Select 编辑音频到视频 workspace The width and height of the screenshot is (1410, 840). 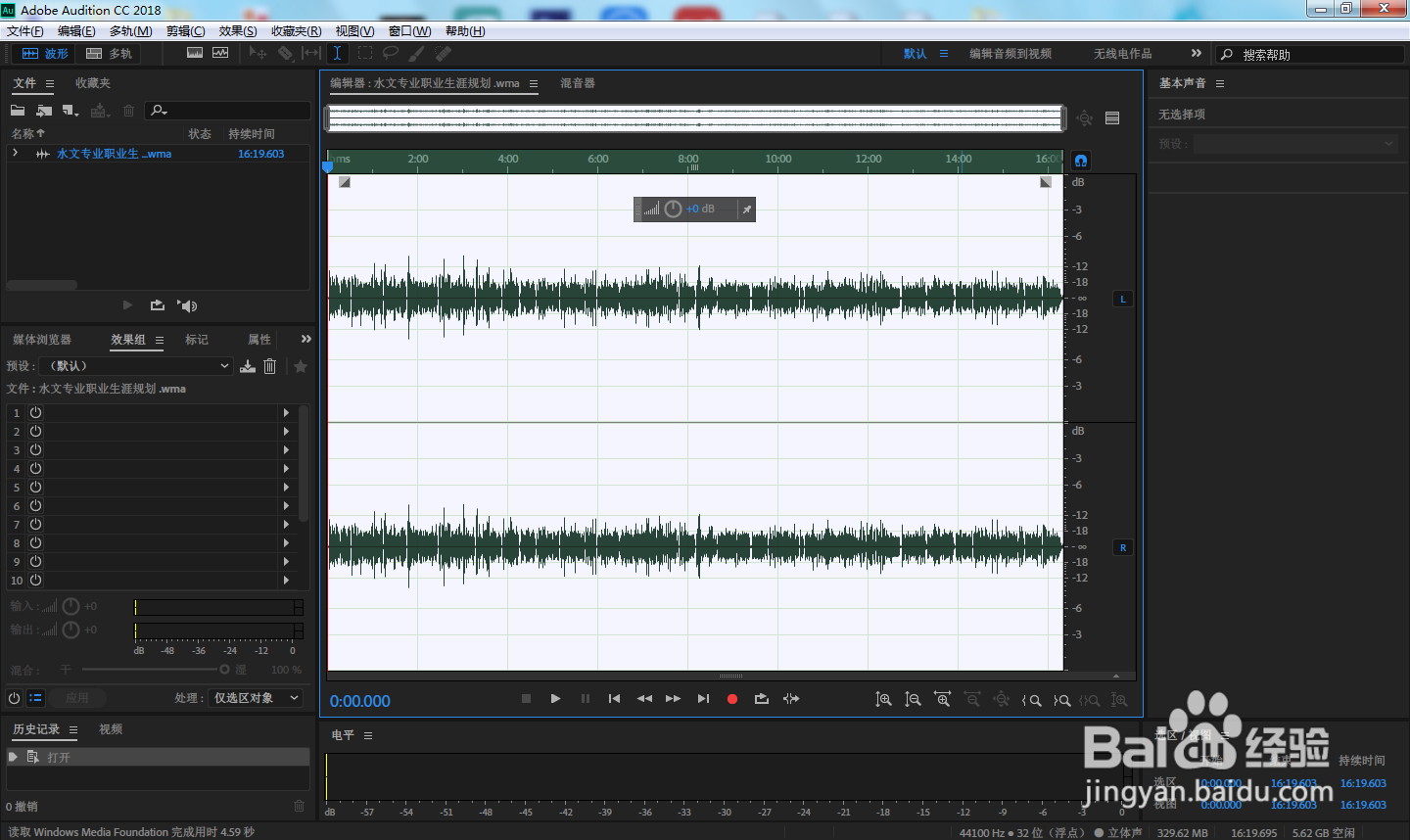[x=1010, y=54]
